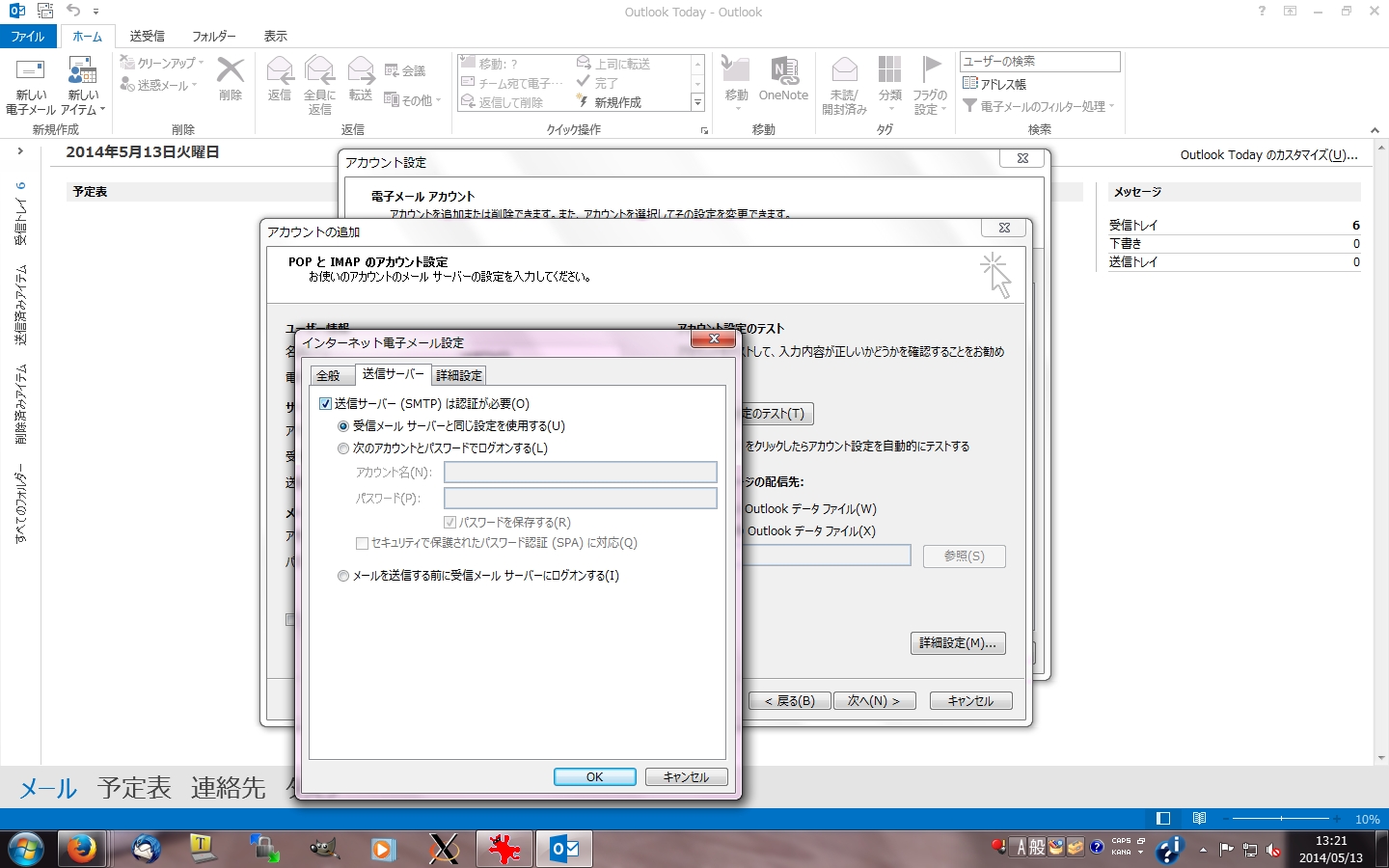Image resolution: width=1389 pixels, height=868 pixels.
Task: Select log on to incoming server first radio
Action: [343, 576]
